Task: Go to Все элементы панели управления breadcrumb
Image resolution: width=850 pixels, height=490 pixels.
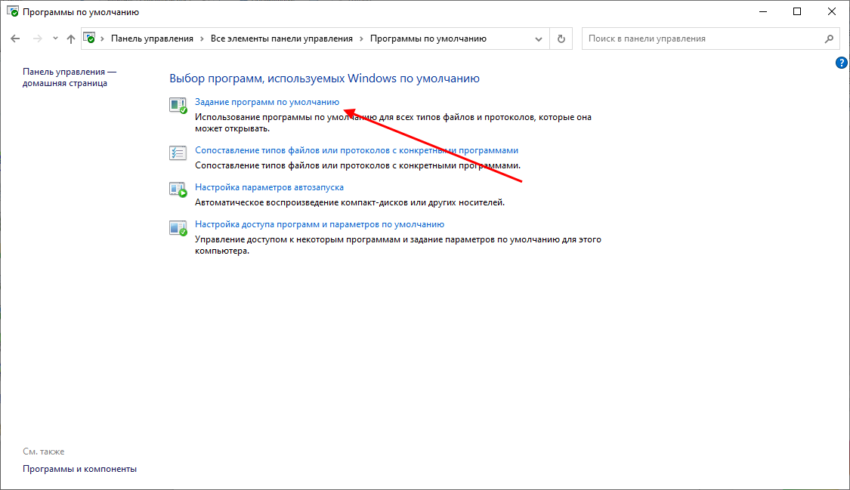Action: pyautogui.click(x=281, y=39)
